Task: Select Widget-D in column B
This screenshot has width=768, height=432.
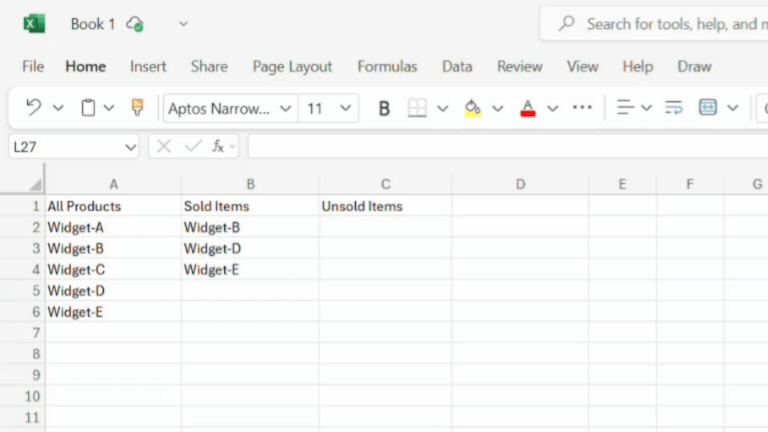Action: [250, 248]
